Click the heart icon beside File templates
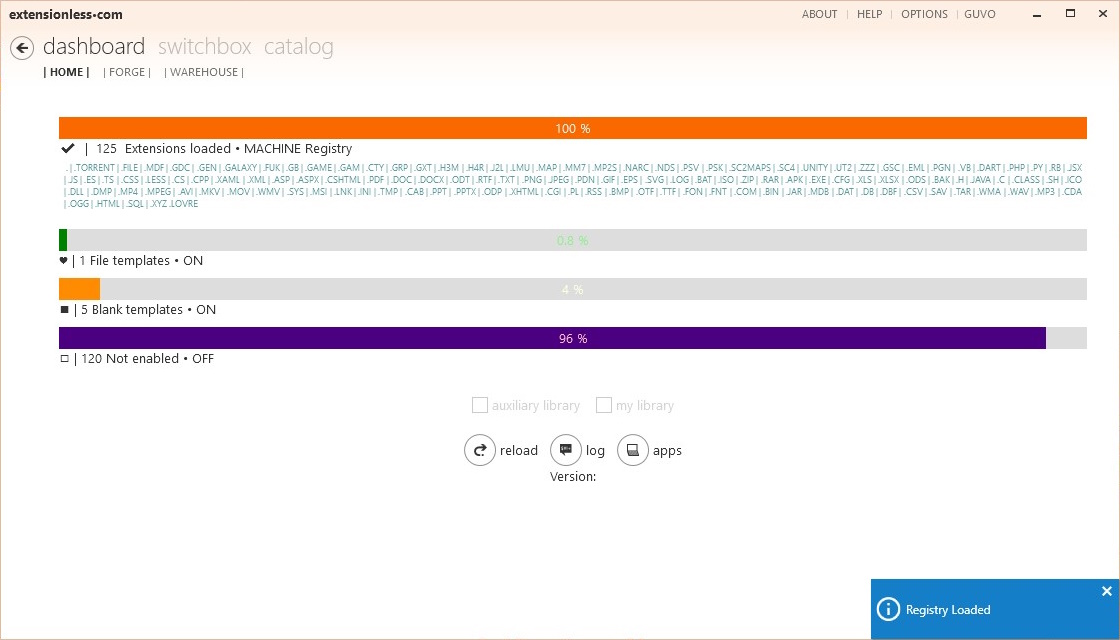Screen dimensions: 1120x640 (x=64, y=260)
